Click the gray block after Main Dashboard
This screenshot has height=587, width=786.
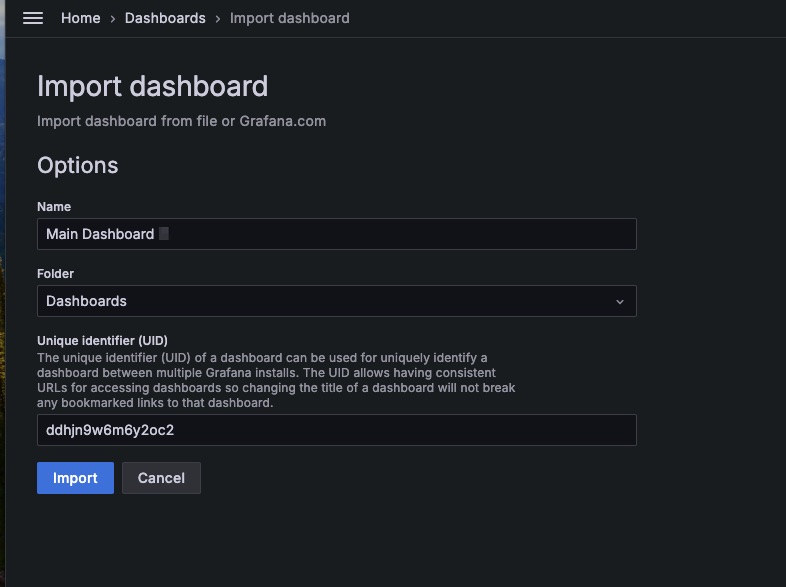pos(164,234)
